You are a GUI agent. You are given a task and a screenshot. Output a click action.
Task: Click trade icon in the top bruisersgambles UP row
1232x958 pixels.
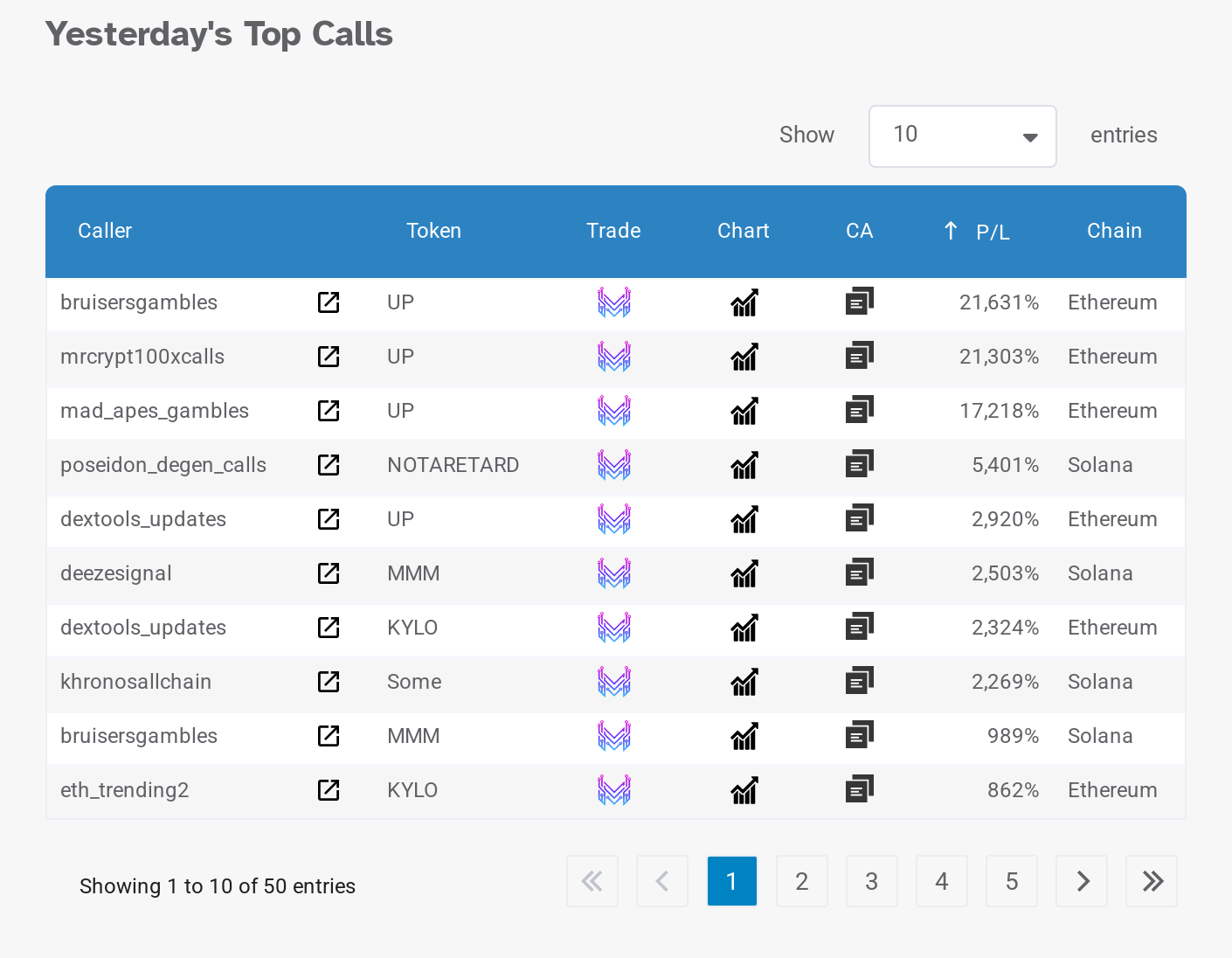point(613,302)
